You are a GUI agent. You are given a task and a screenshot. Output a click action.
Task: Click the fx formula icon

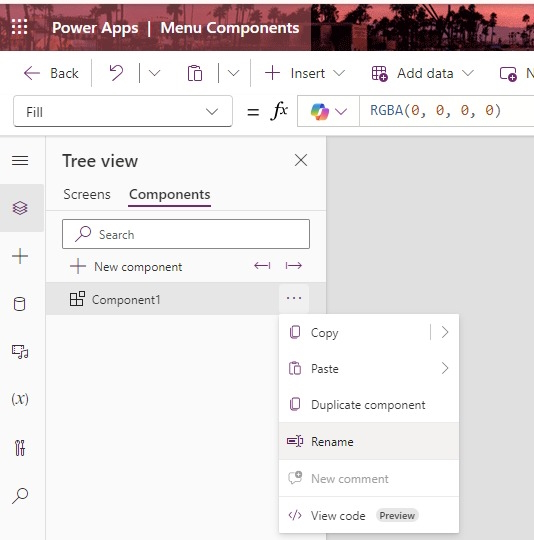pyautogui.click(x=279, y=111)
